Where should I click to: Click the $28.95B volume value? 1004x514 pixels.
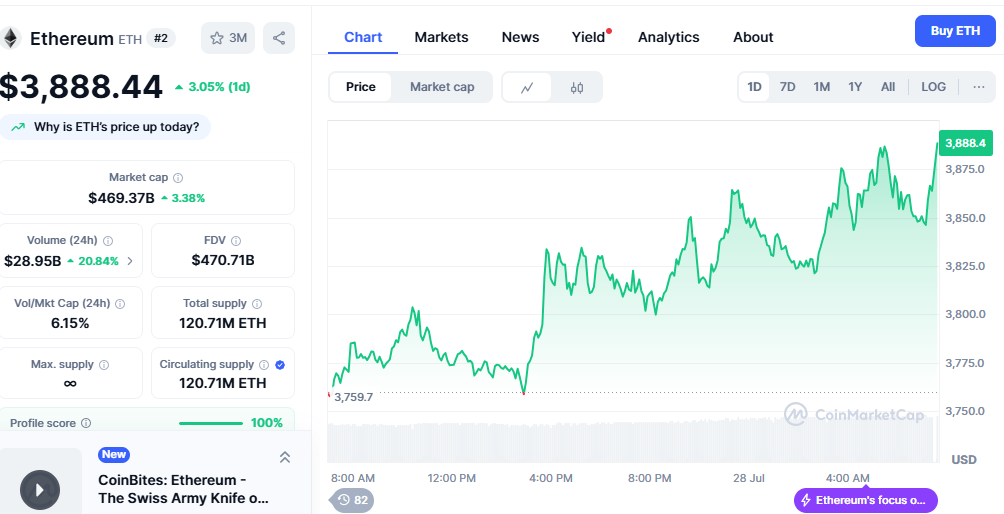point(33,261)
